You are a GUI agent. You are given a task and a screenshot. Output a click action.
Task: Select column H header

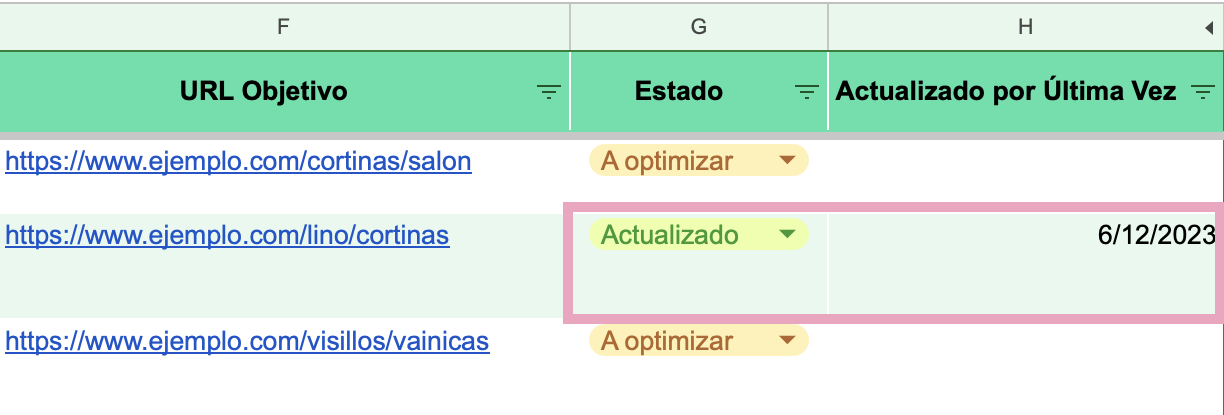(1024, 28)
